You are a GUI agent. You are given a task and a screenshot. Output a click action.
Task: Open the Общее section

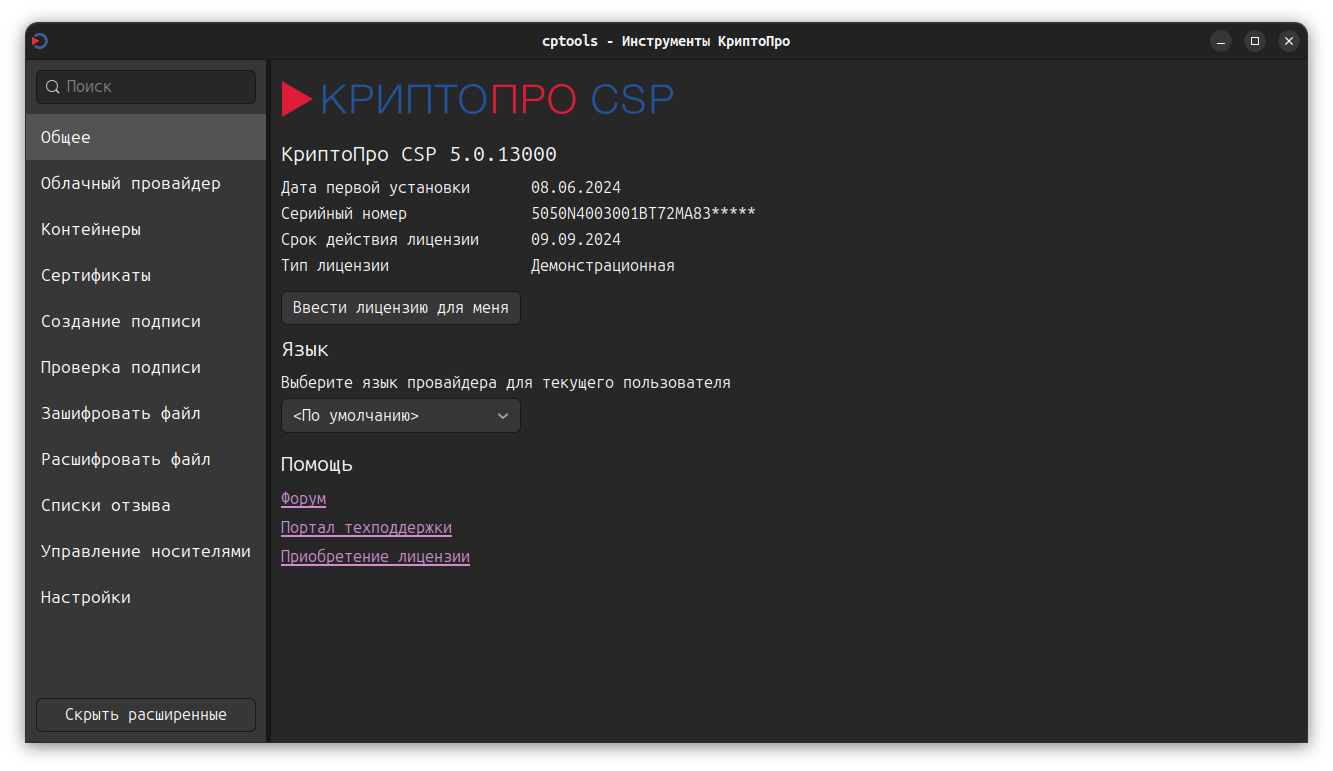(66, 137)
